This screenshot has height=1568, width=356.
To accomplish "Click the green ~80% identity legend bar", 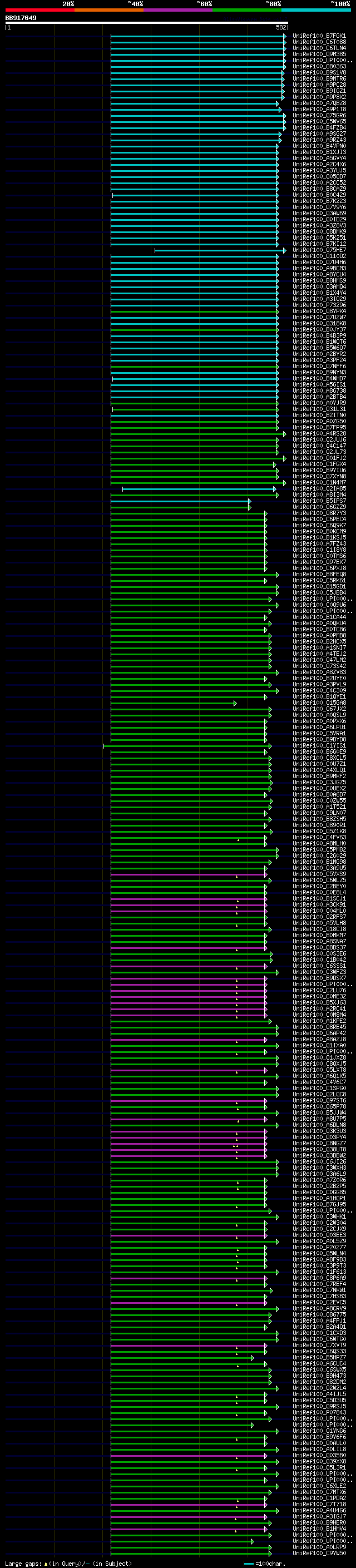I will click(247, 10).
